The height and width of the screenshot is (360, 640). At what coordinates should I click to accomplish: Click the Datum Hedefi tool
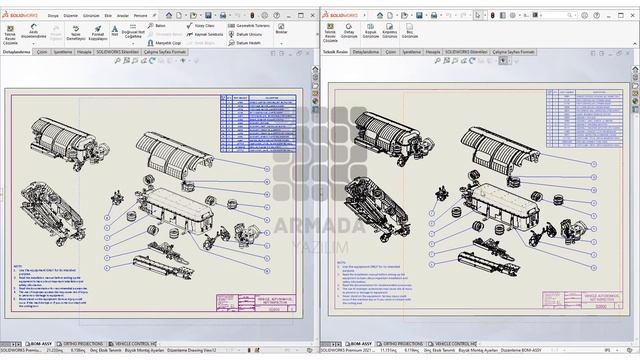[244, 43]
